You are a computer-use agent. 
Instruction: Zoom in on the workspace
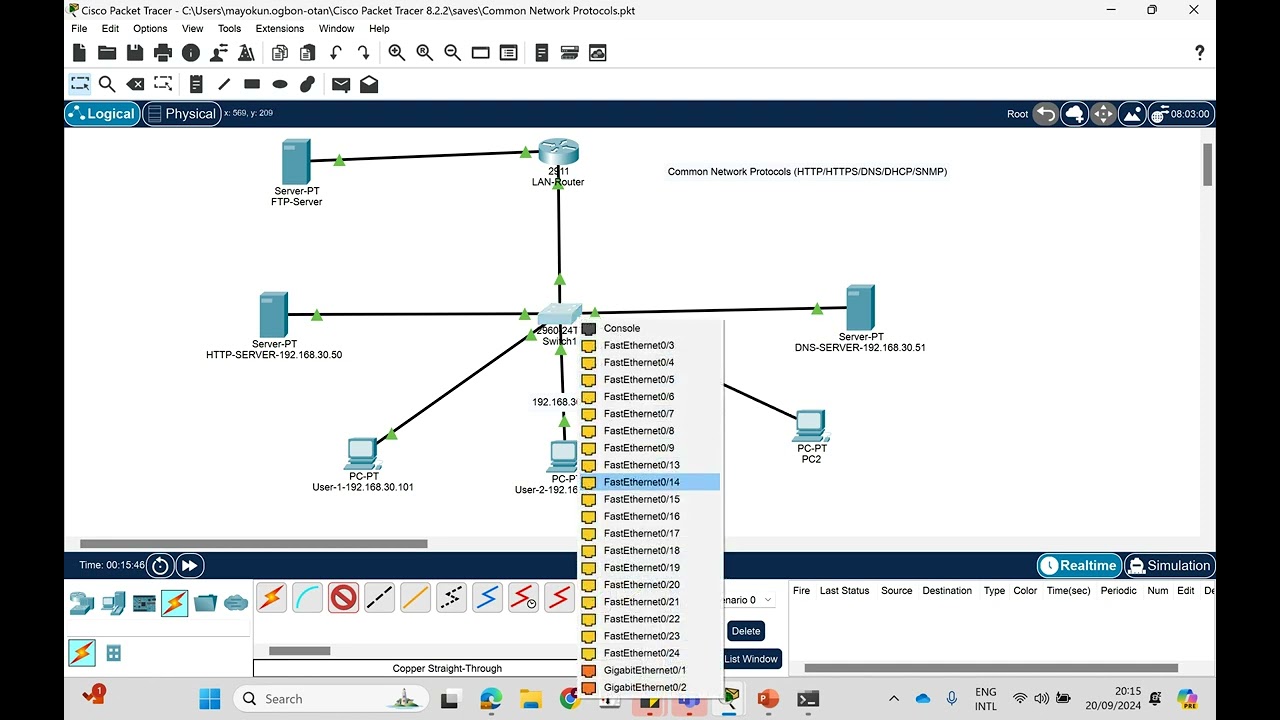pos(397,53)
